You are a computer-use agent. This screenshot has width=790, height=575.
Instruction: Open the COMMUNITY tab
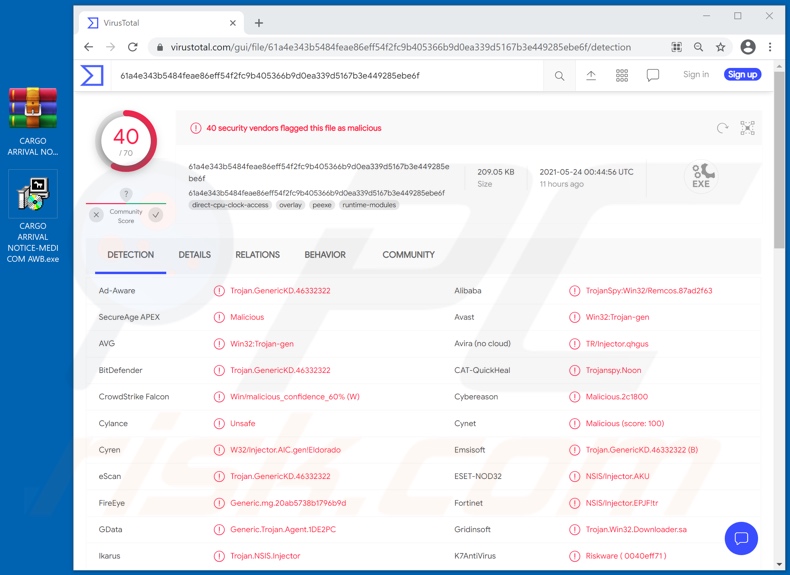click(x=408, y=255)
